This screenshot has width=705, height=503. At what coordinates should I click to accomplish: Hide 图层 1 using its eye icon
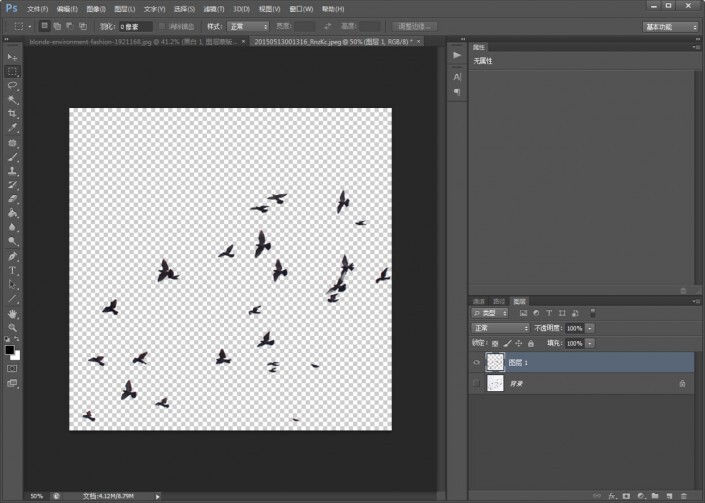point(476,362)
